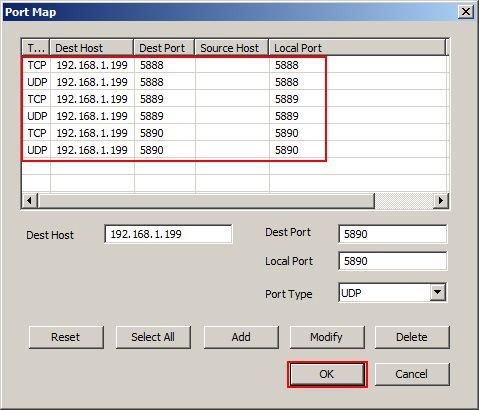Viewport: 479px width, 410px height.
Task: Focus the Dest Host input field
Action: pyautogui.click(x=168, y=234)
